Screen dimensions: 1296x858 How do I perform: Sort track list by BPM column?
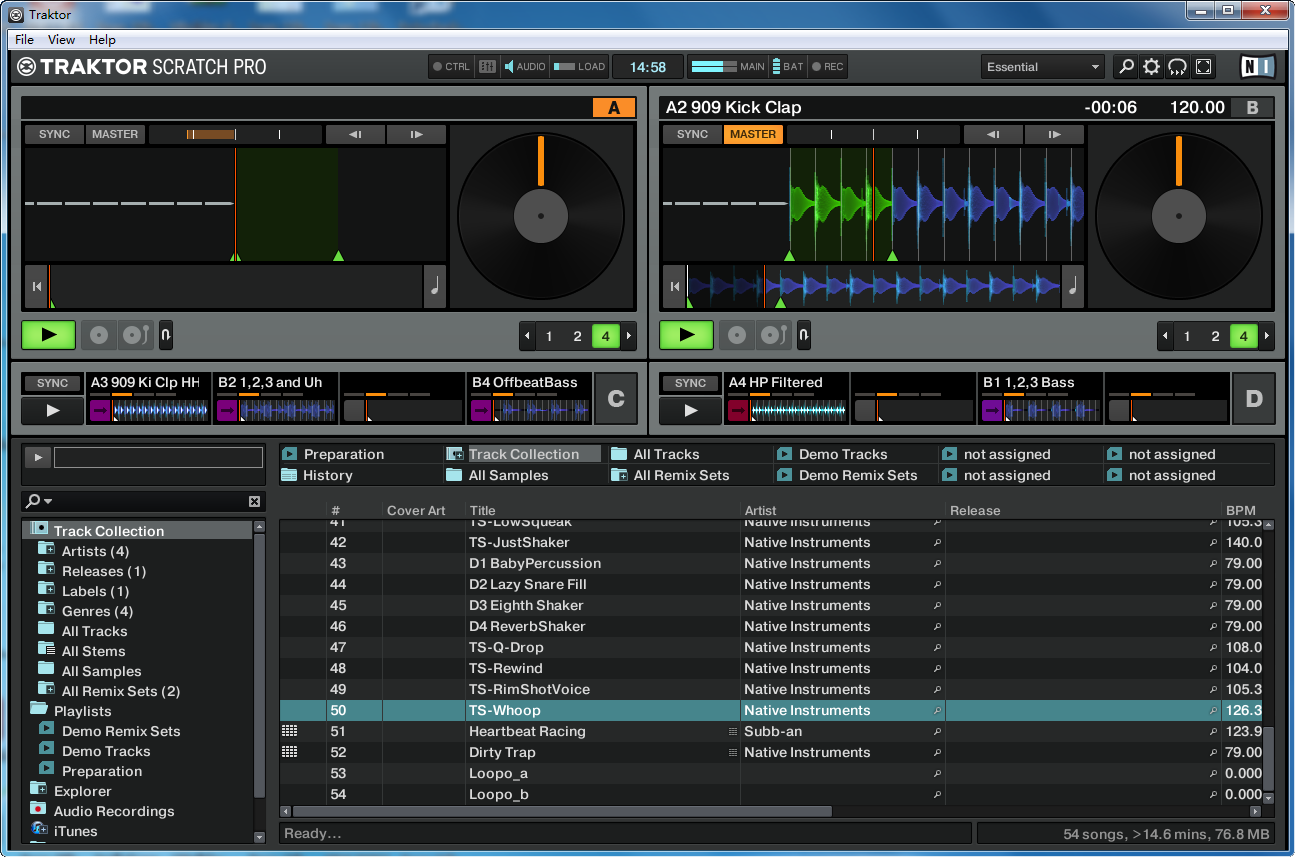tap(1240, 510)
